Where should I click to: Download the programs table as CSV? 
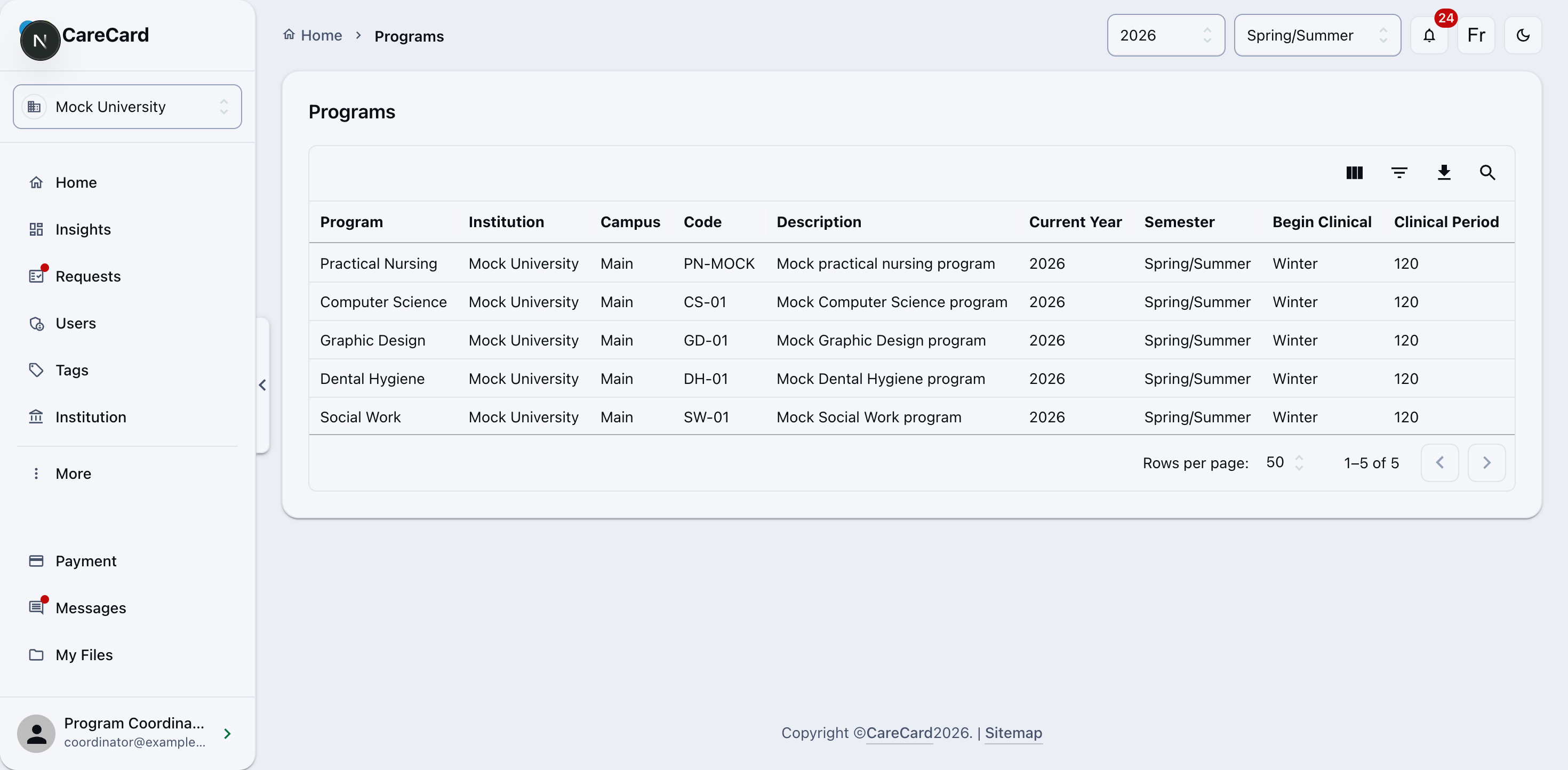point(1443,173)
